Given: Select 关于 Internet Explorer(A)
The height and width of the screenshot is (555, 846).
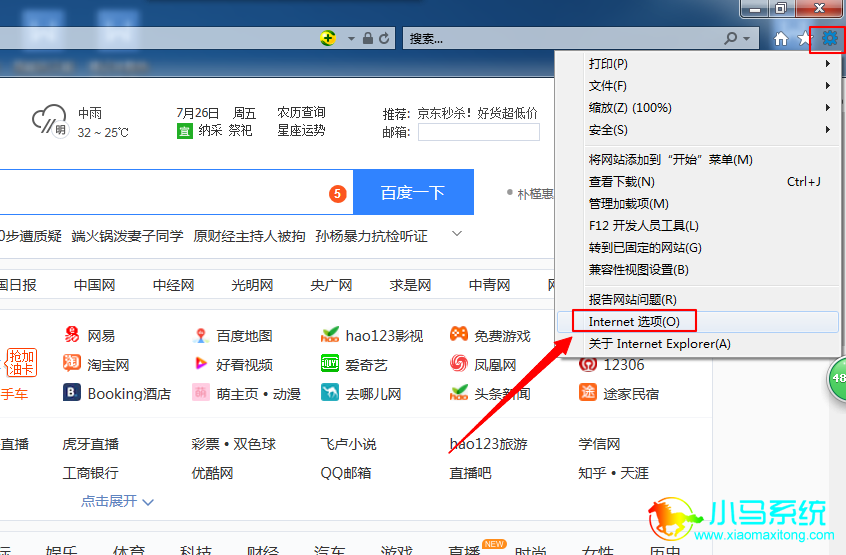Looking at the screenshot, I should [698, 344].
